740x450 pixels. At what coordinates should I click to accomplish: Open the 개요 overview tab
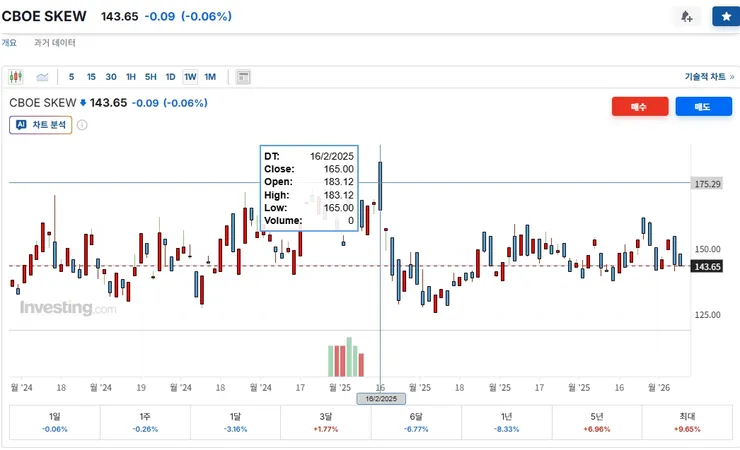pos(9,42)
